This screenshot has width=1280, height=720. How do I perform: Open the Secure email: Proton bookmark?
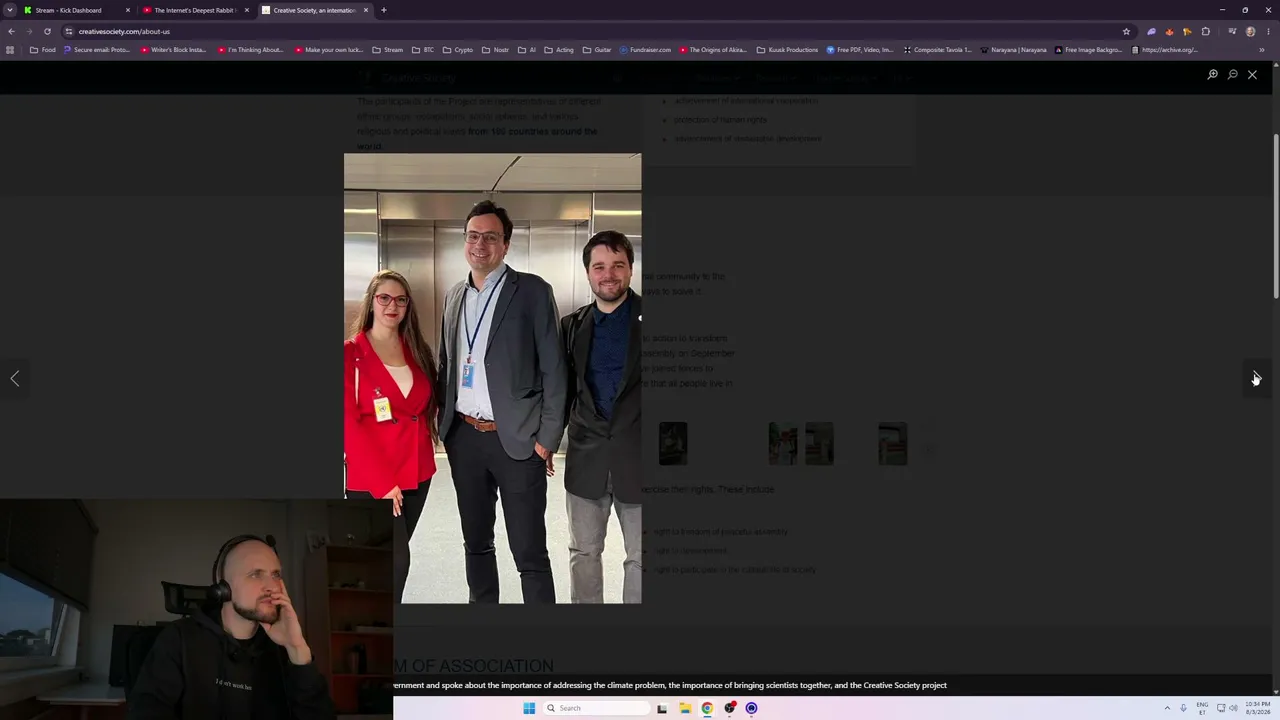point(98,50)
